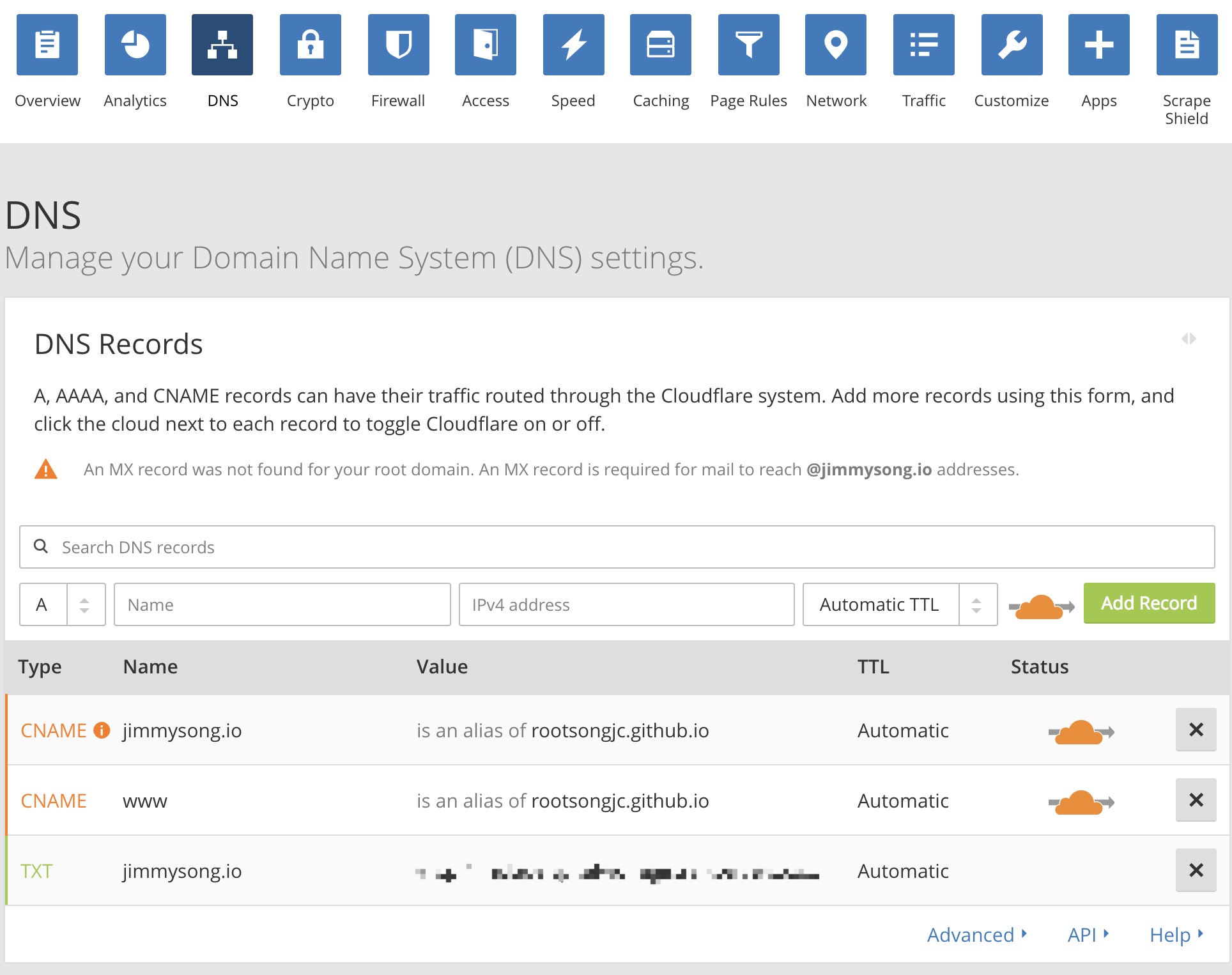The height and width of the screenshot is (975, 1232).
Task: Open the Network location pin icon
Action: (836, 45)
